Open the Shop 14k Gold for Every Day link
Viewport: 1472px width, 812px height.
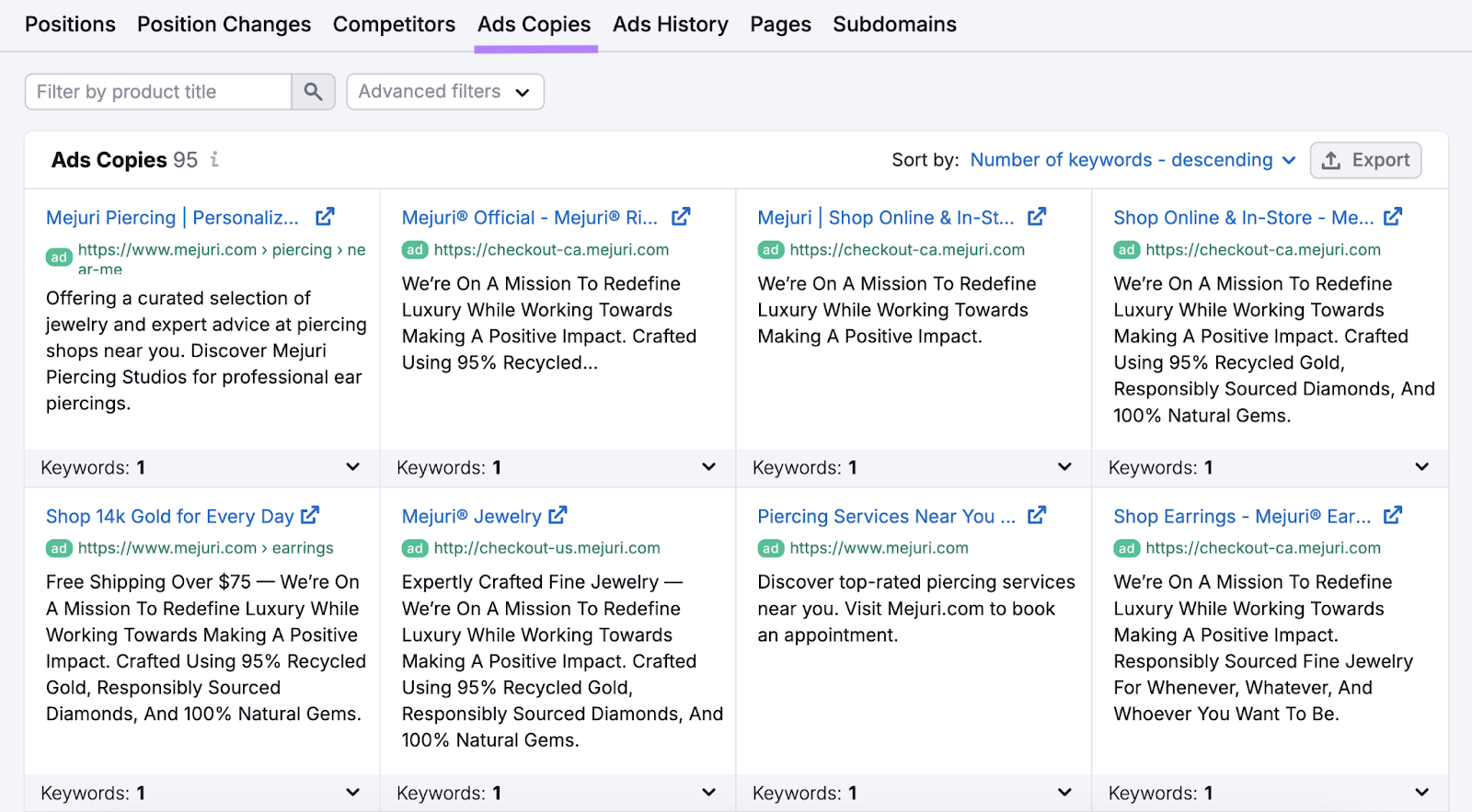pos(170,517)
